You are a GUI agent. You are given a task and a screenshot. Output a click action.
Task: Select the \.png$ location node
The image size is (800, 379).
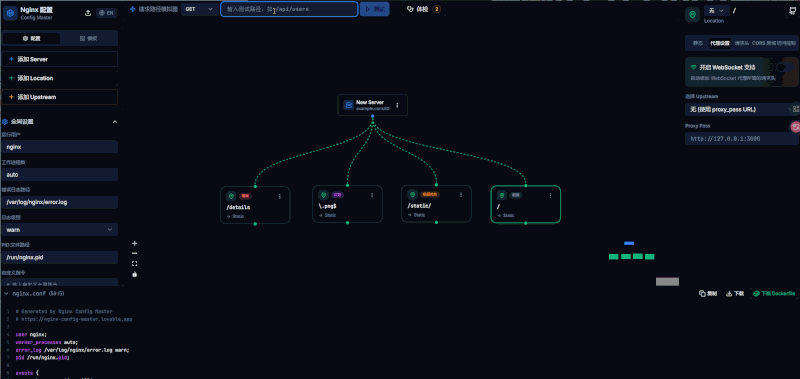[x=347, y=204]
